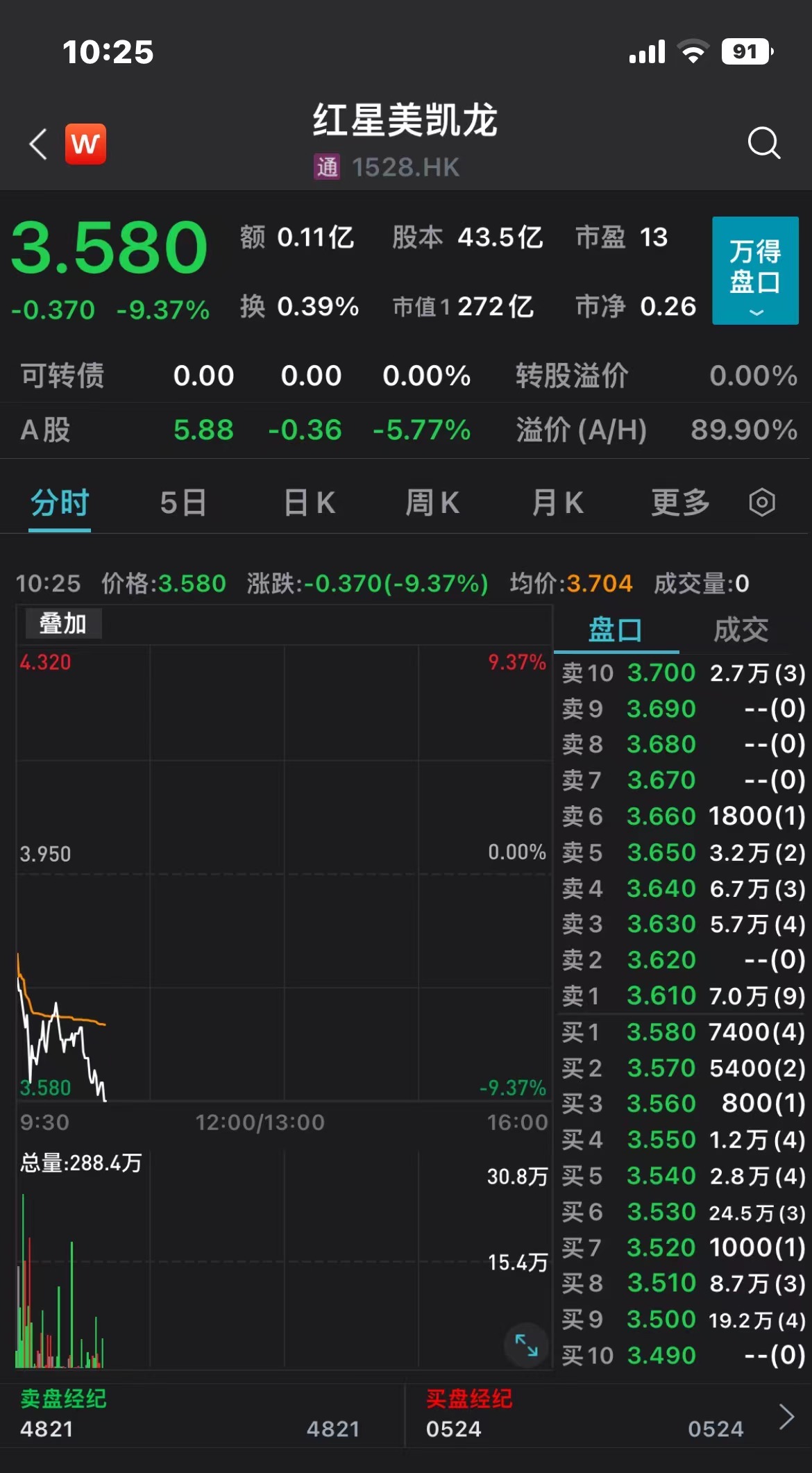Screen dimensions: 812x1473
Task: Switch to the 5日 chart tab
Action: pos(183,502)
